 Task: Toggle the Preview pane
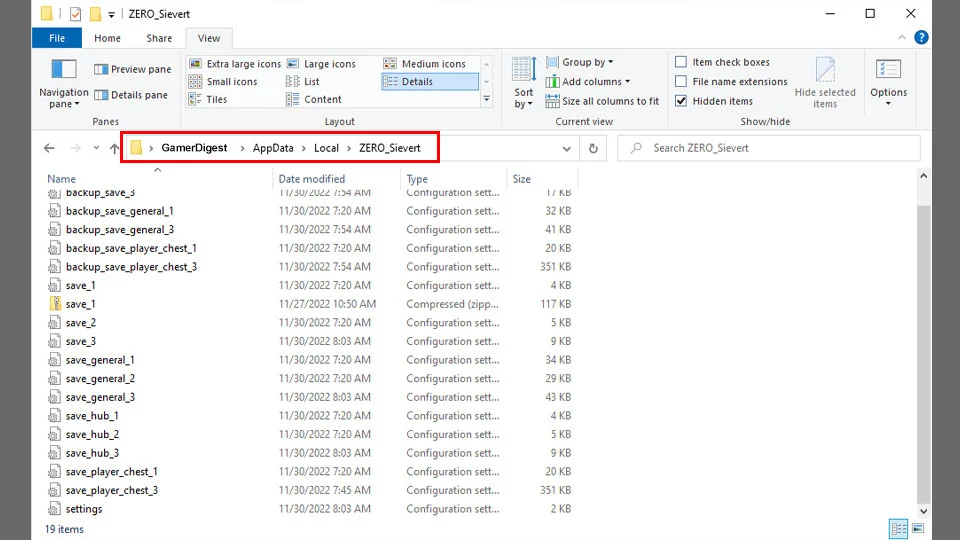click(132, 69)
